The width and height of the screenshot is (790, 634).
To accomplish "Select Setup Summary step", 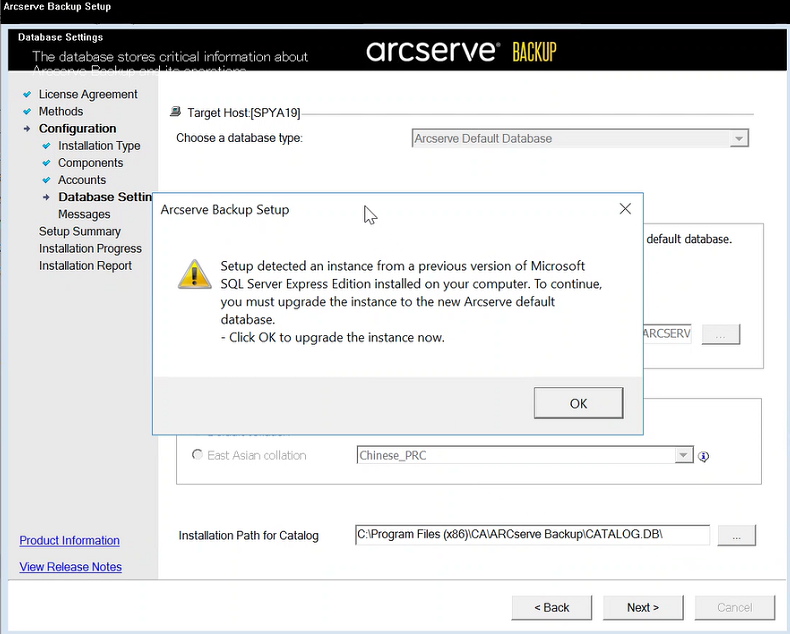I will coord(80,231).
